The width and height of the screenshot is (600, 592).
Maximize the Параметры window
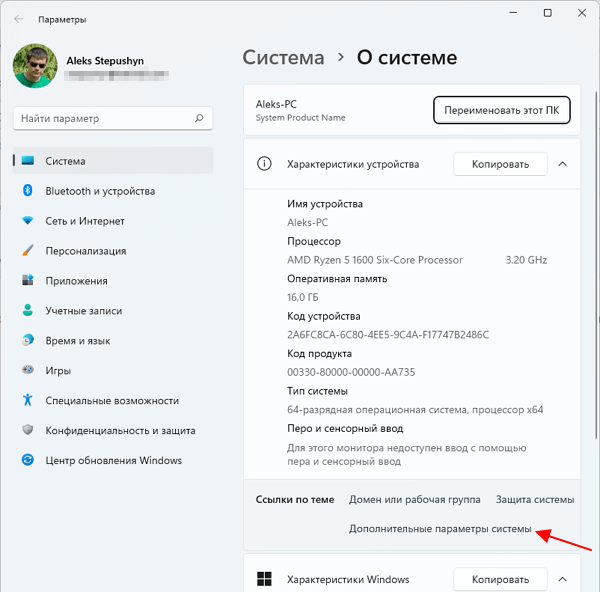pyautogui.click(x=548, y=13)
